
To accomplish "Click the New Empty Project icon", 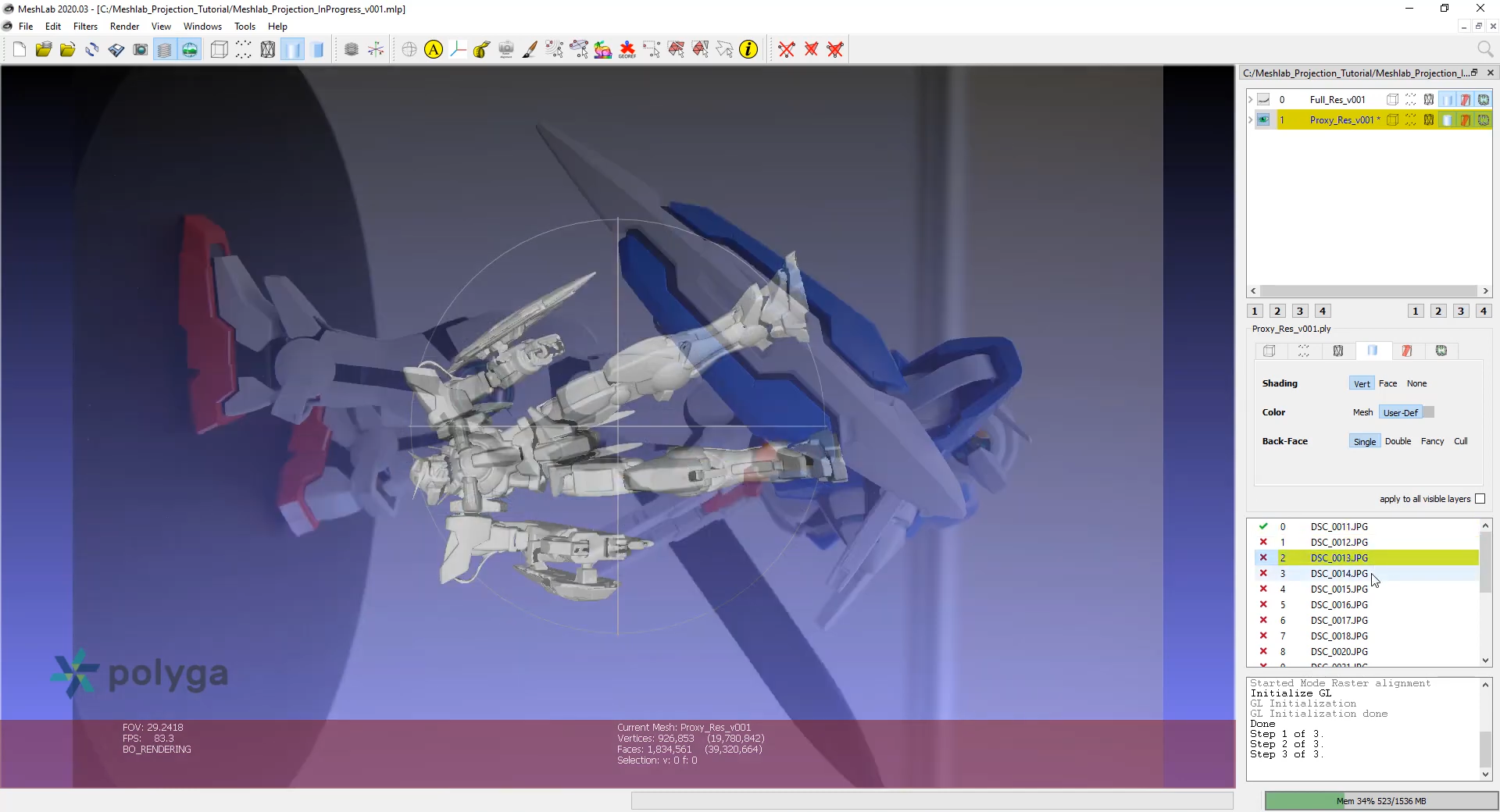I will (x=20, y=50).
